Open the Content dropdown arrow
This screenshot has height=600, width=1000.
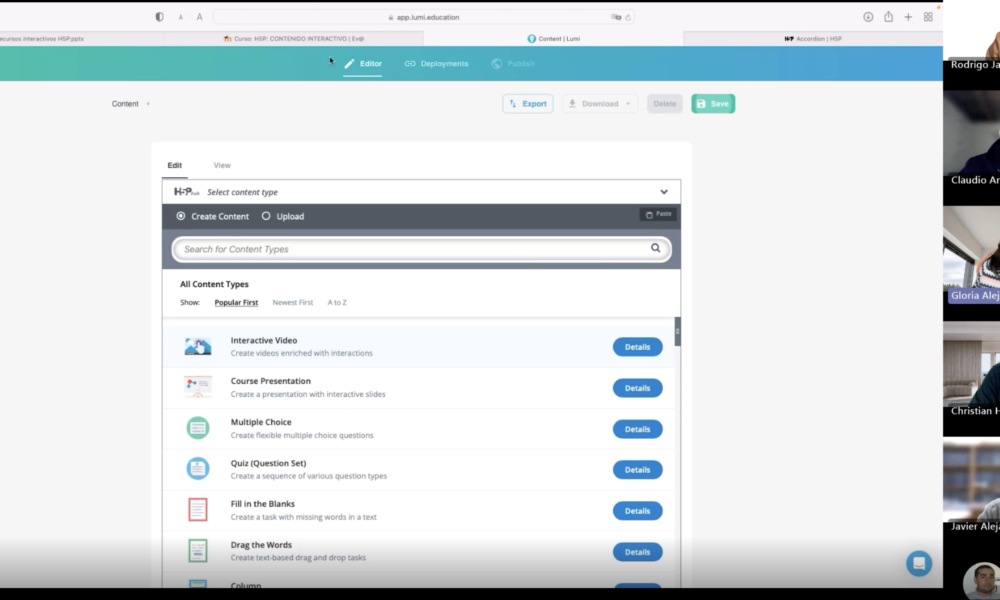point(148,104)
